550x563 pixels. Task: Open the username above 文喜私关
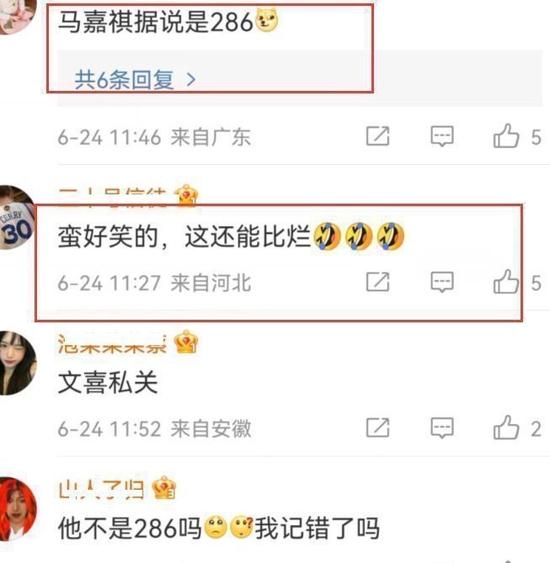coord(112,344)
